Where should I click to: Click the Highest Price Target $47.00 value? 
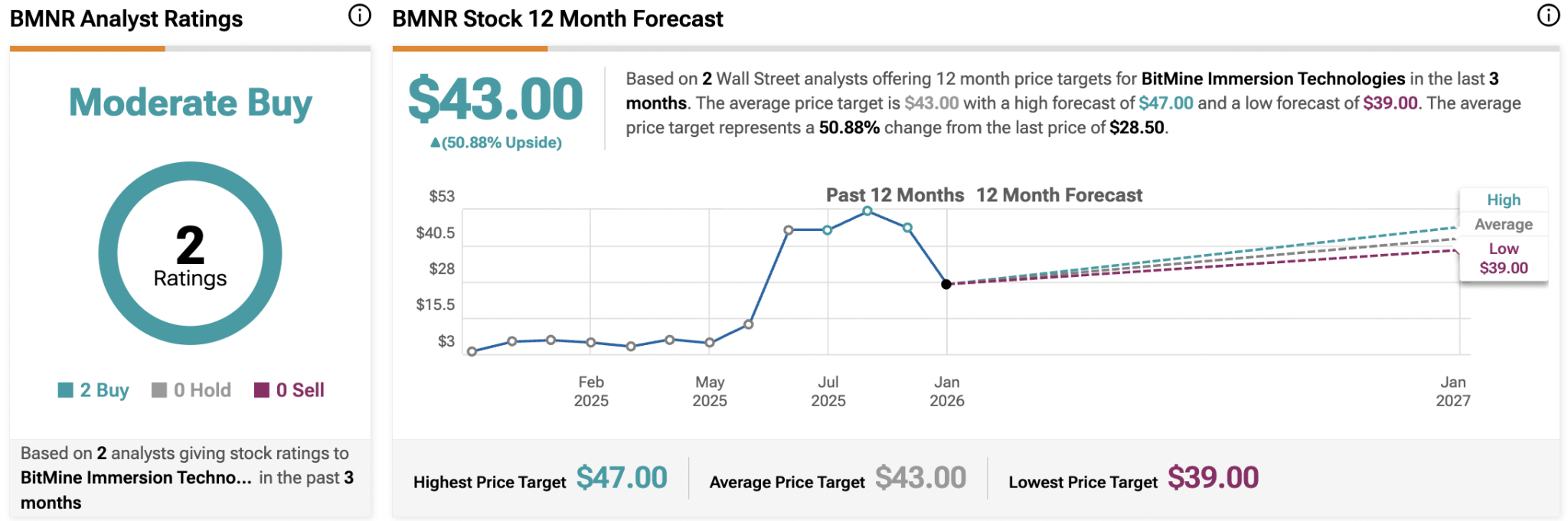pyautogui.click(x=622, y=478)
